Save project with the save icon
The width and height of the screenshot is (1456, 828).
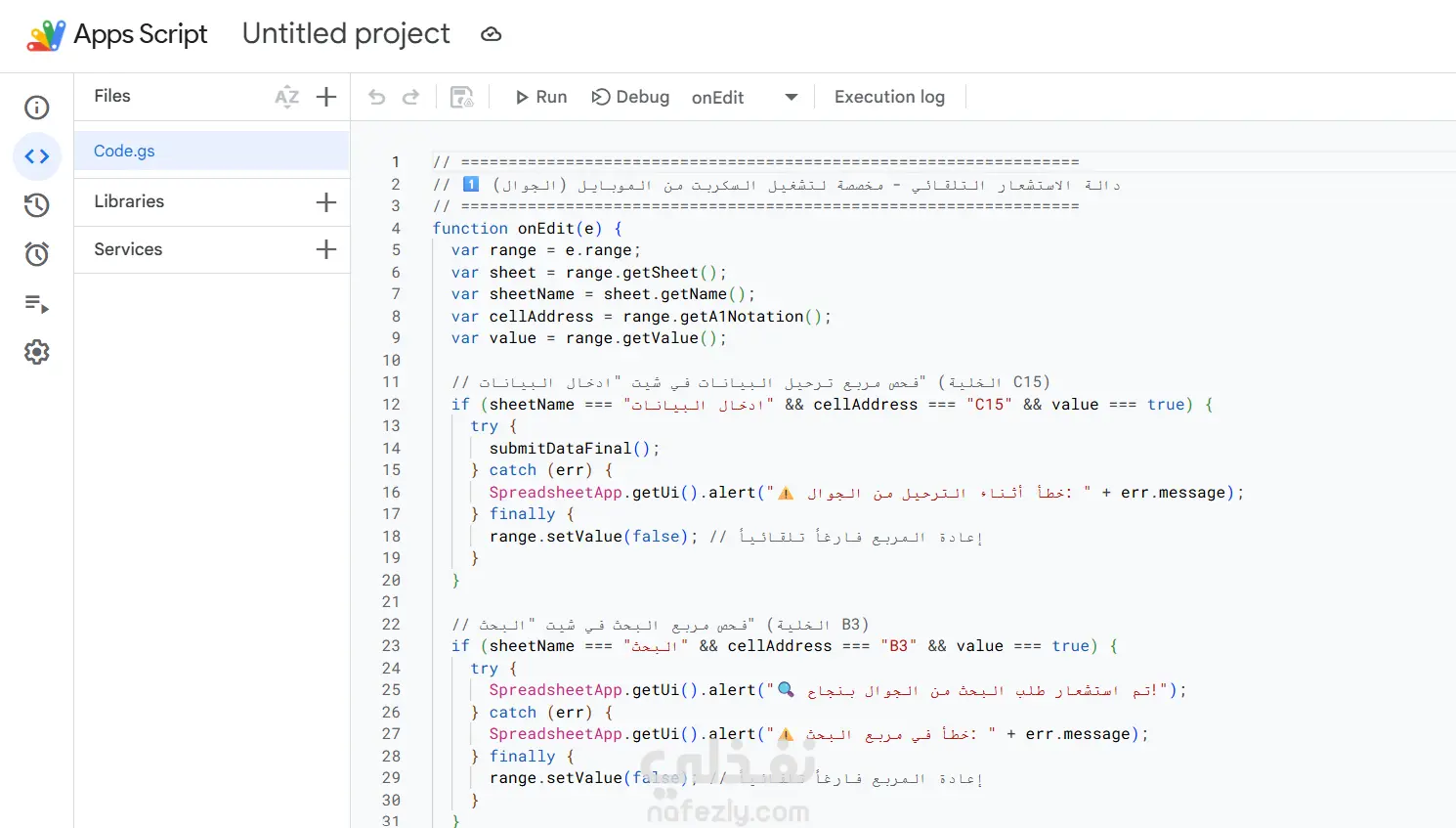click(461, 97)
